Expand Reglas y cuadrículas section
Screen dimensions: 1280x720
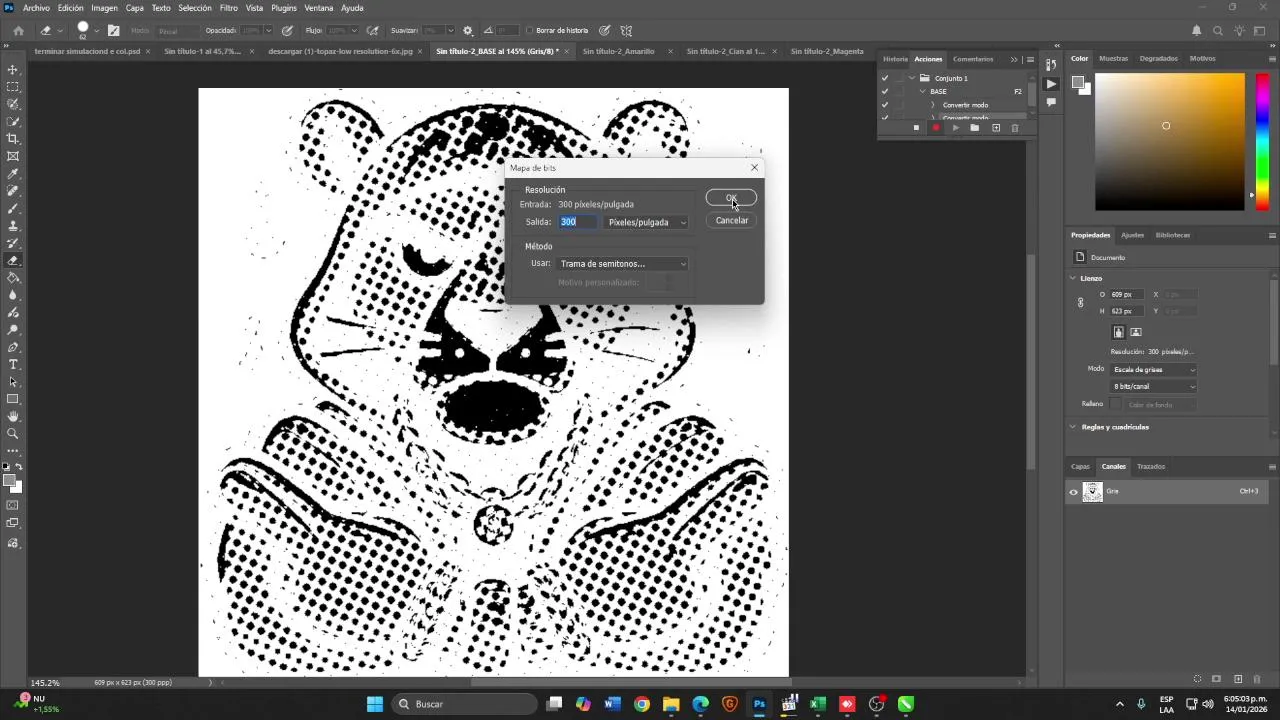(x=1073, y=427)
